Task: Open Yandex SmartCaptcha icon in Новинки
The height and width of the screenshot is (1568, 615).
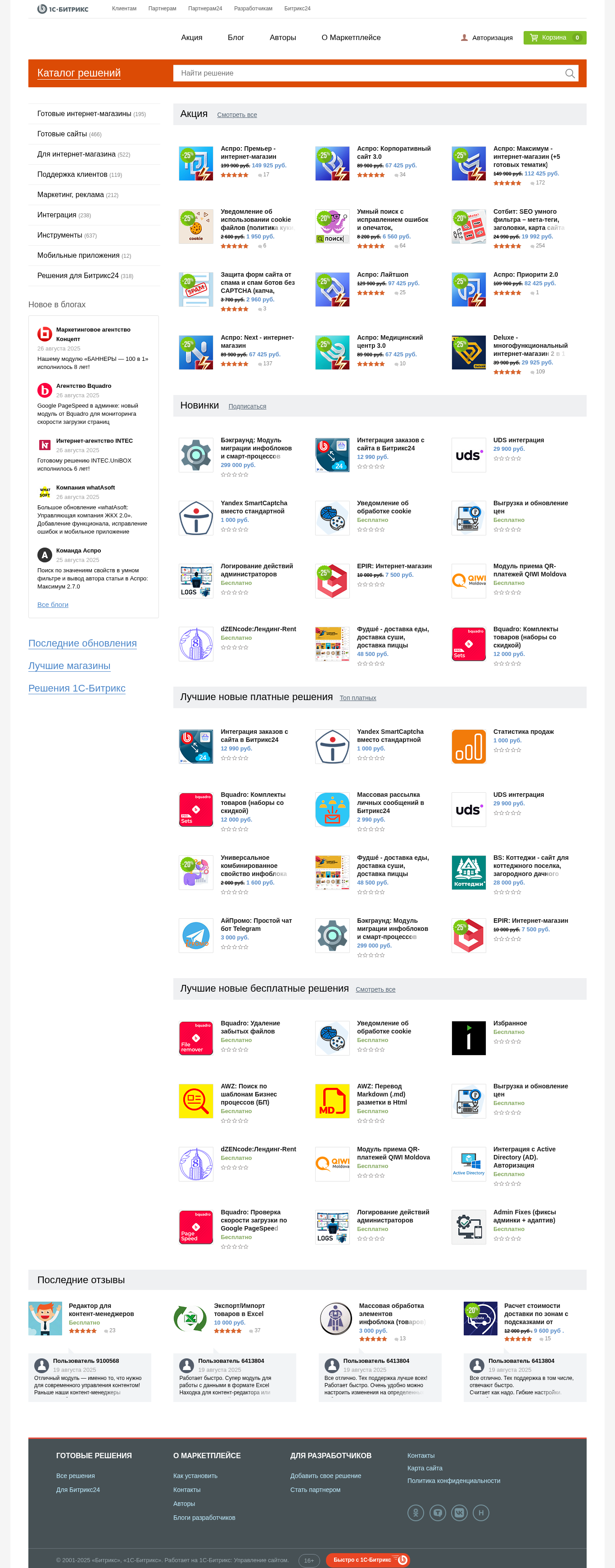Action: [x=196, y=518]
